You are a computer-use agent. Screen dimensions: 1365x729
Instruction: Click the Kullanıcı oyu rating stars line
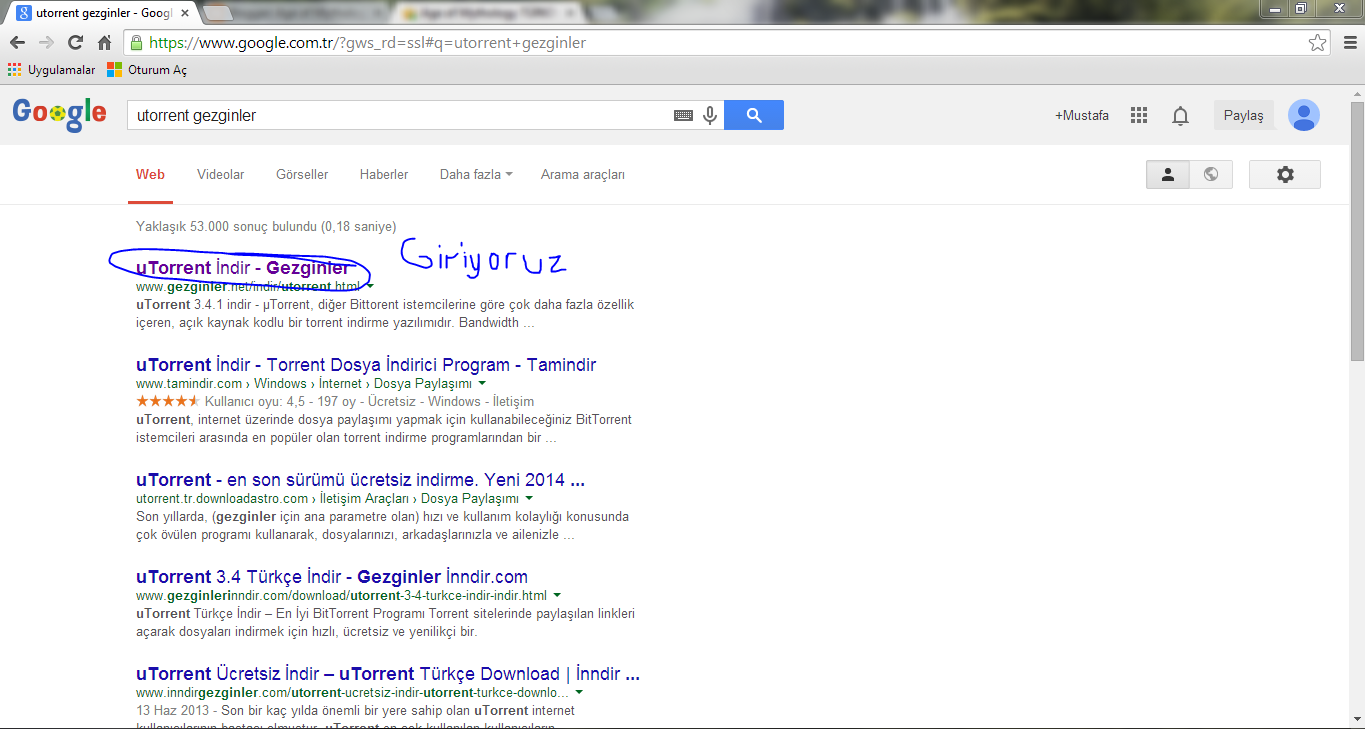pyautogui.click(x=335, y=401)
